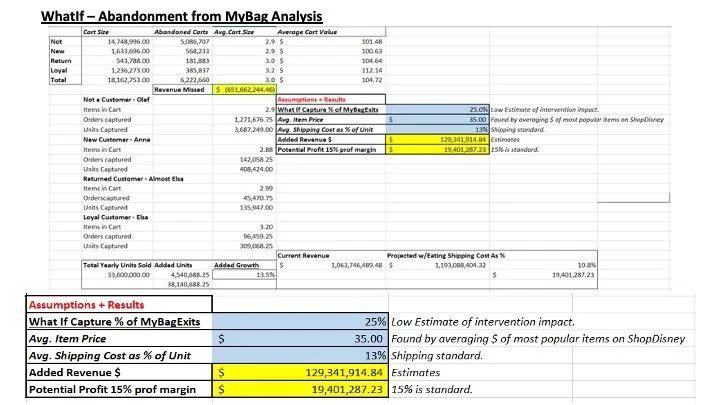Click cart size cell '14,748,996.00'
Viewport: 720px width, 405px height.
129,41
